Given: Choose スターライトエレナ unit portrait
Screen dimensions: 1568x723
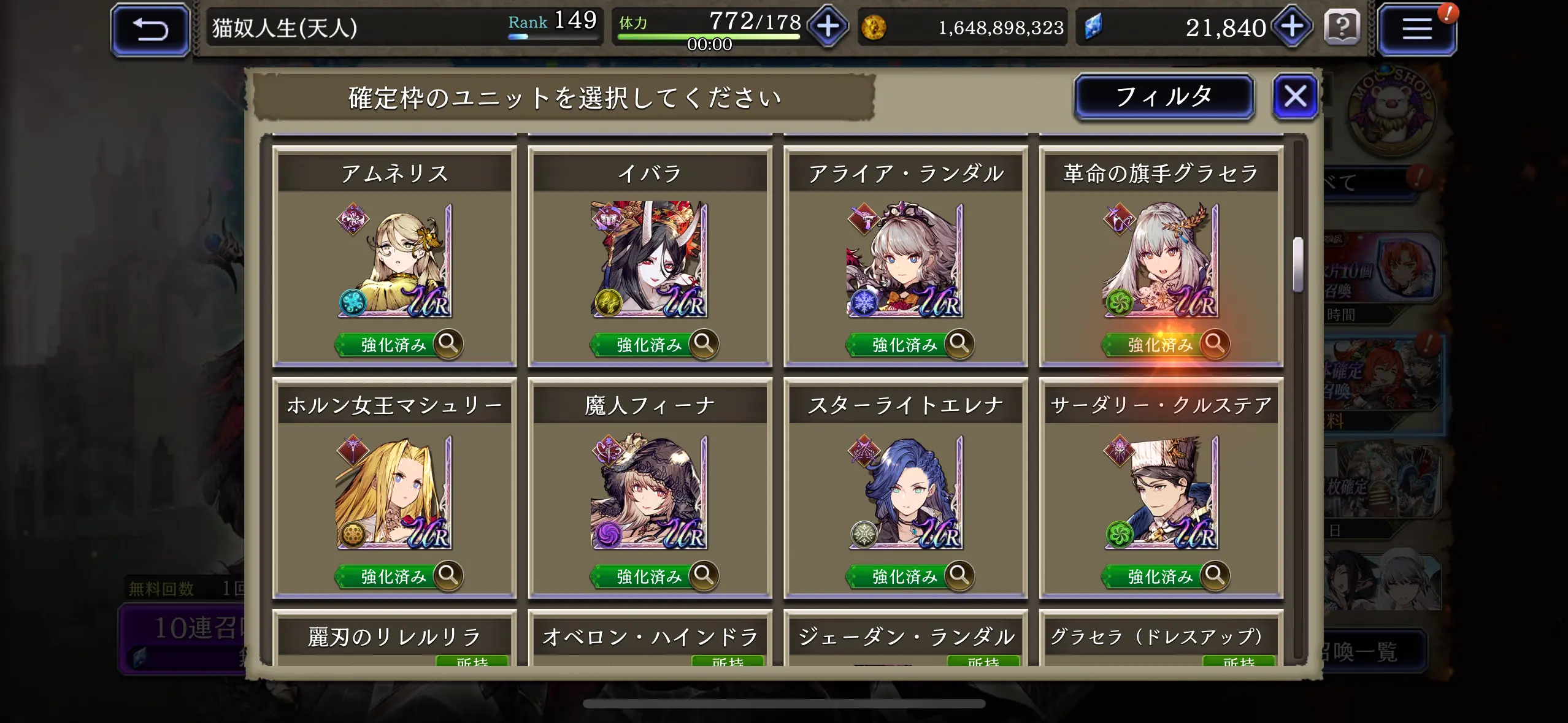Looking at the screenshot, I should (905, 492).
